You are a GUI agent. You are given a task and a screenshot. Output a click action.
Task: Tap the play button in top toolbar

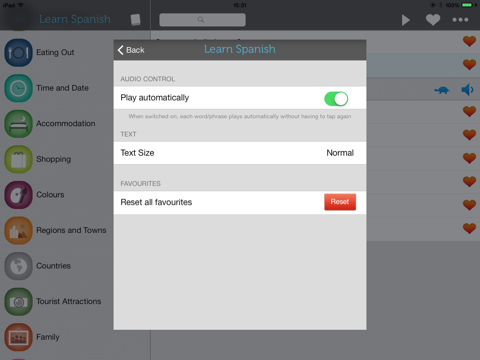[405, 20]
